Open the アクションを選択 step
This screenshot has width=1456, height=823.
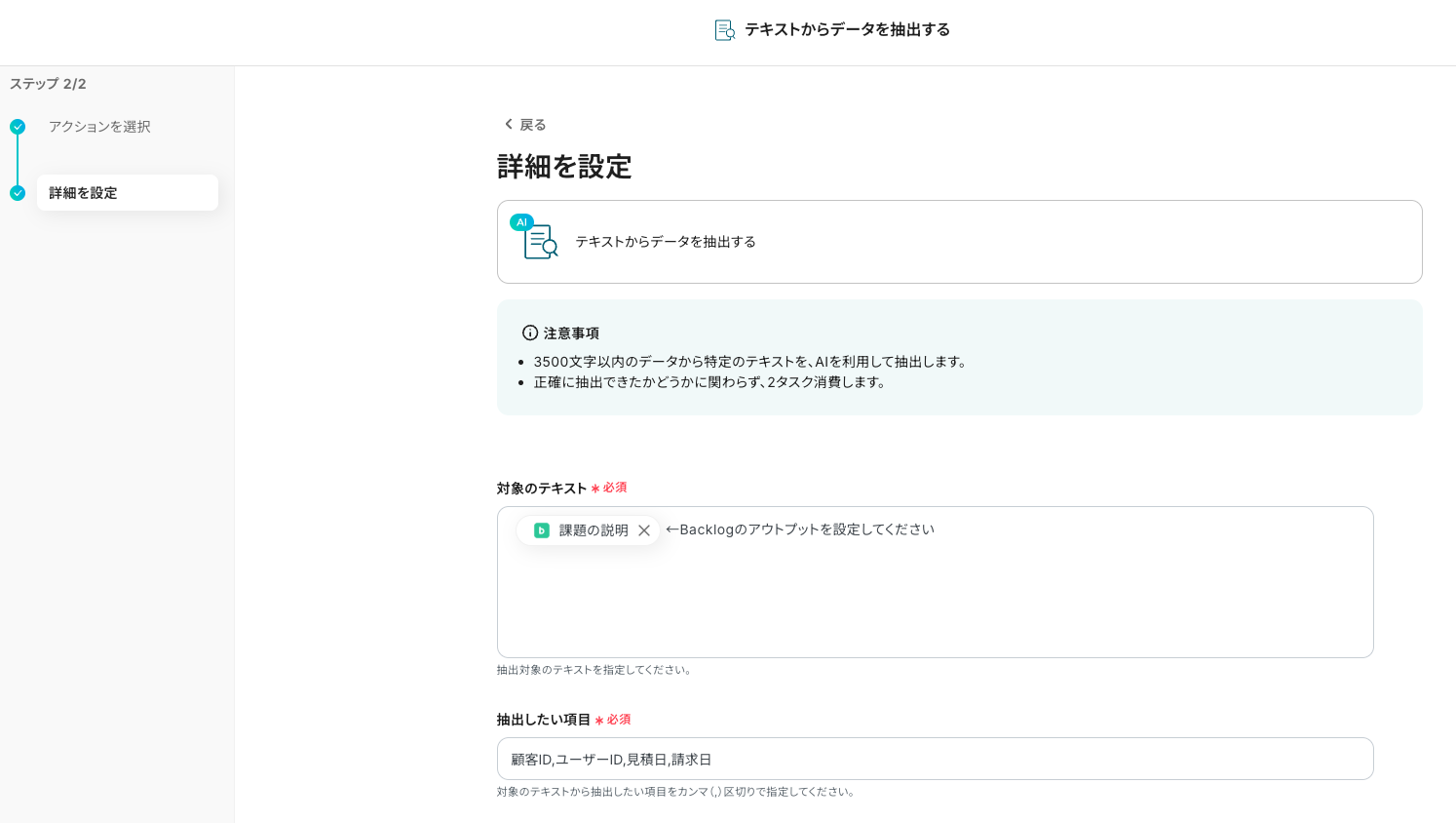coord(99,127)
